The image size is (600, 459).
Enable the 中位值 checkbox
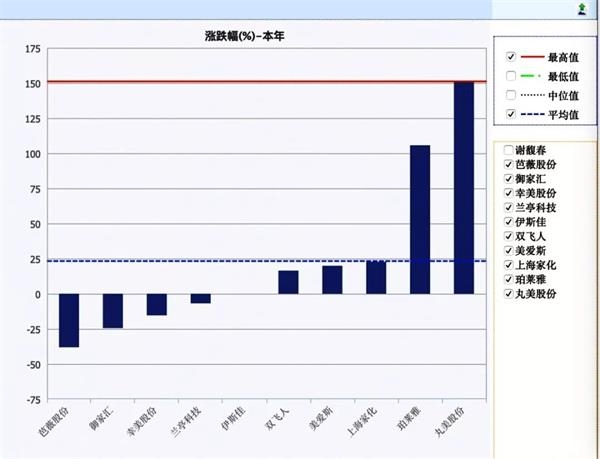(x=511, y=94)
